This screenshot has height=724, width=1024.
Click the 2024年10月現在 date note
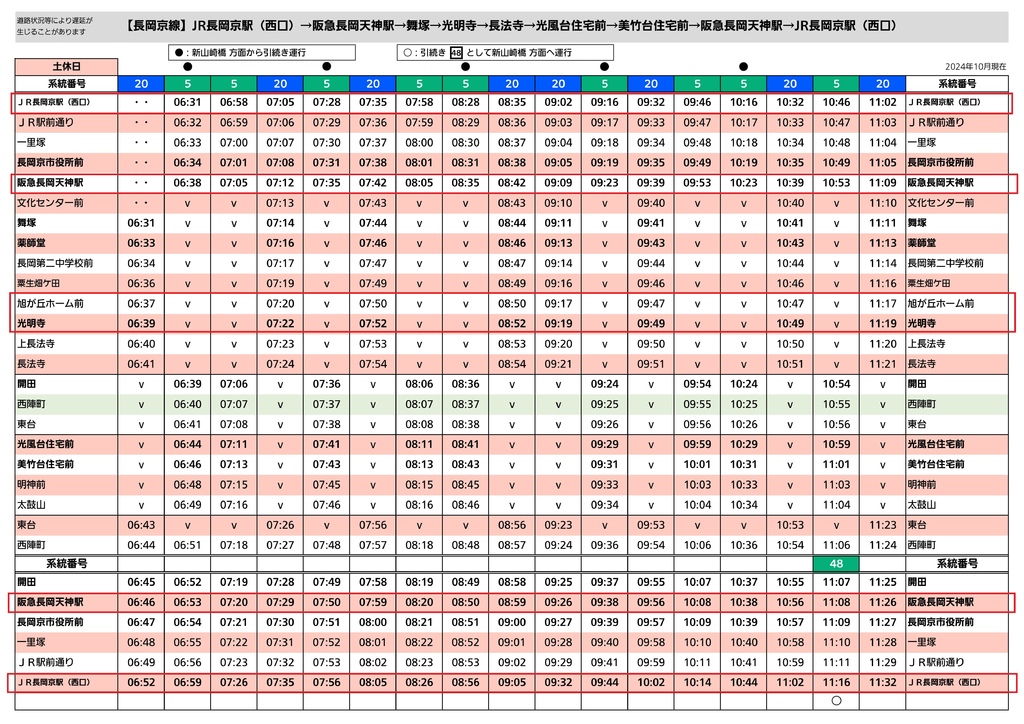click(x=976, y=67)
